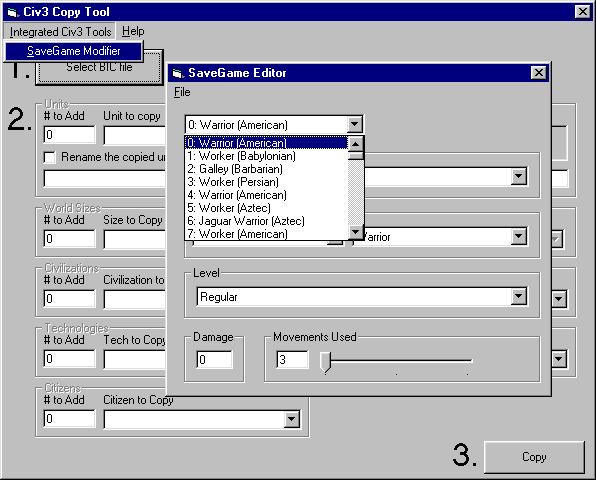Click the Civilizations # to Add field
This screenshot has height=480, width=596.
tap(70, 299)
